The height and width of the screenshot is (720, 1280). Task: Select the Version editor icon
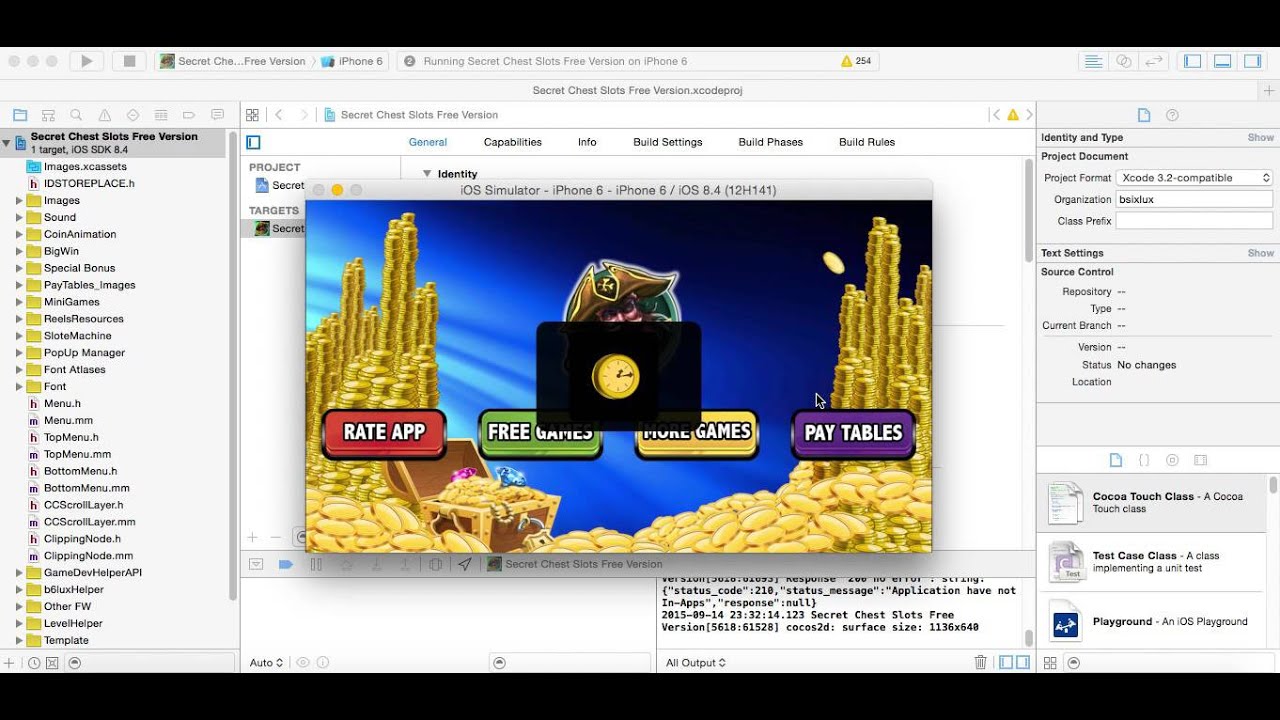click(x=1154, y=61)
